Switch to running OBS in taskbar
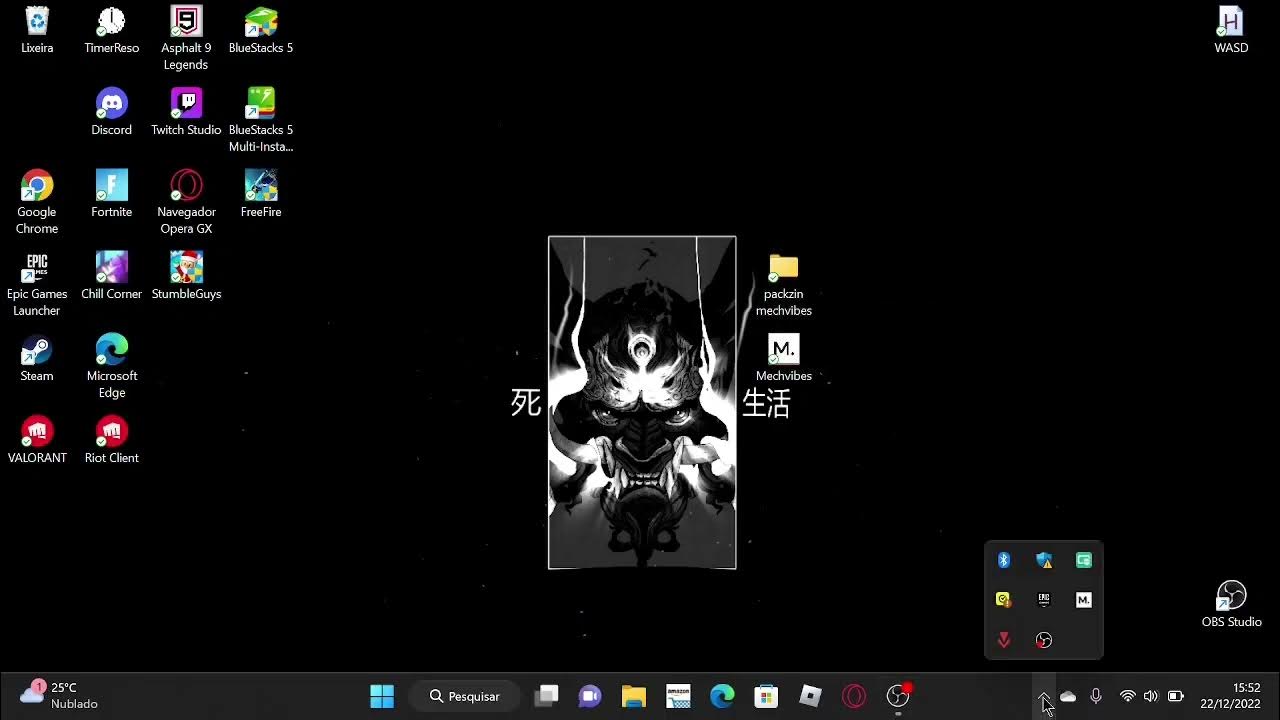The image size is (1280, 720). tap(898, 696)
